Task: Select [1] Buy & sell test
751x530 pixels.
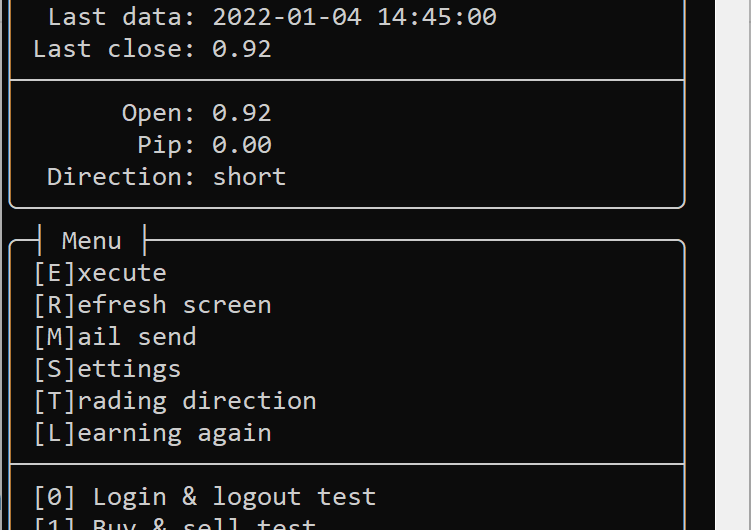Action: click(175, 524)
